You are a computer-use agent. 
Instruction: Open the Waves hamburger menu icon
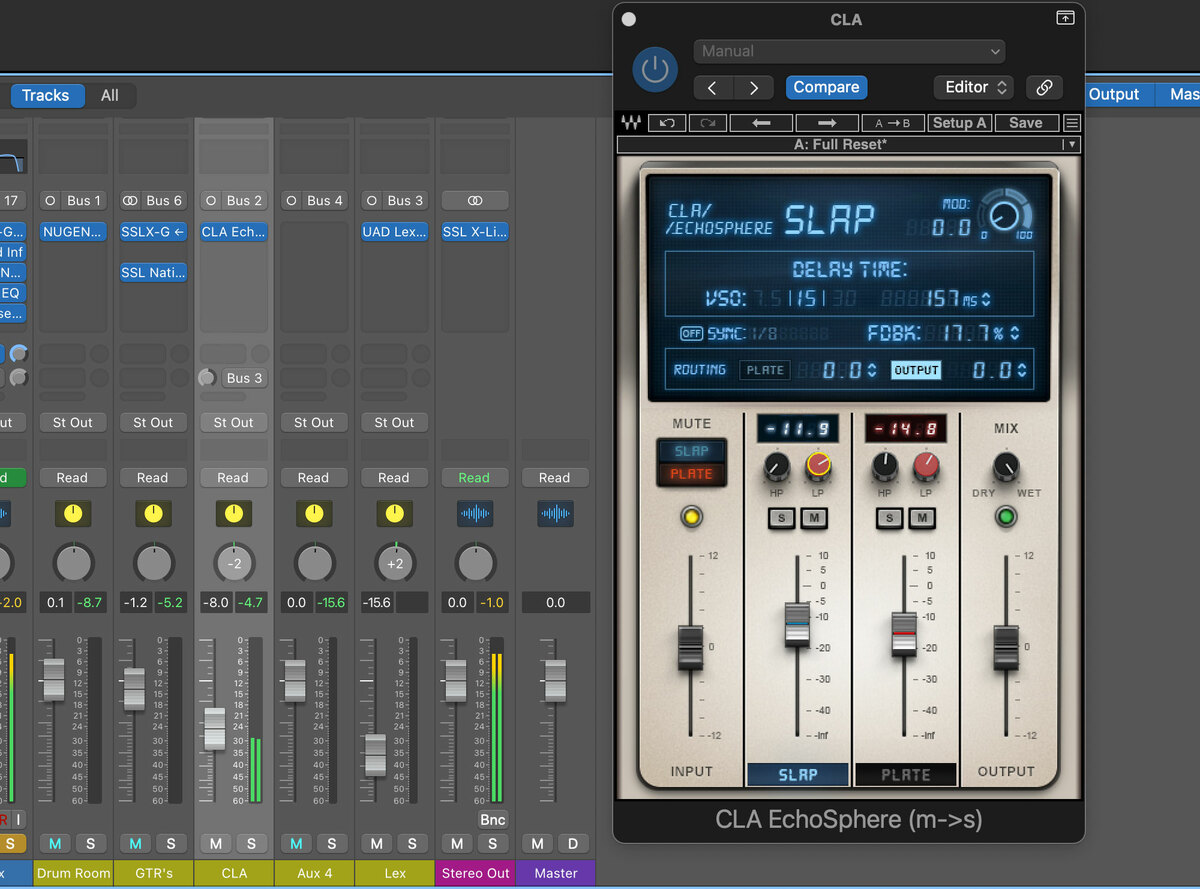1072,123
